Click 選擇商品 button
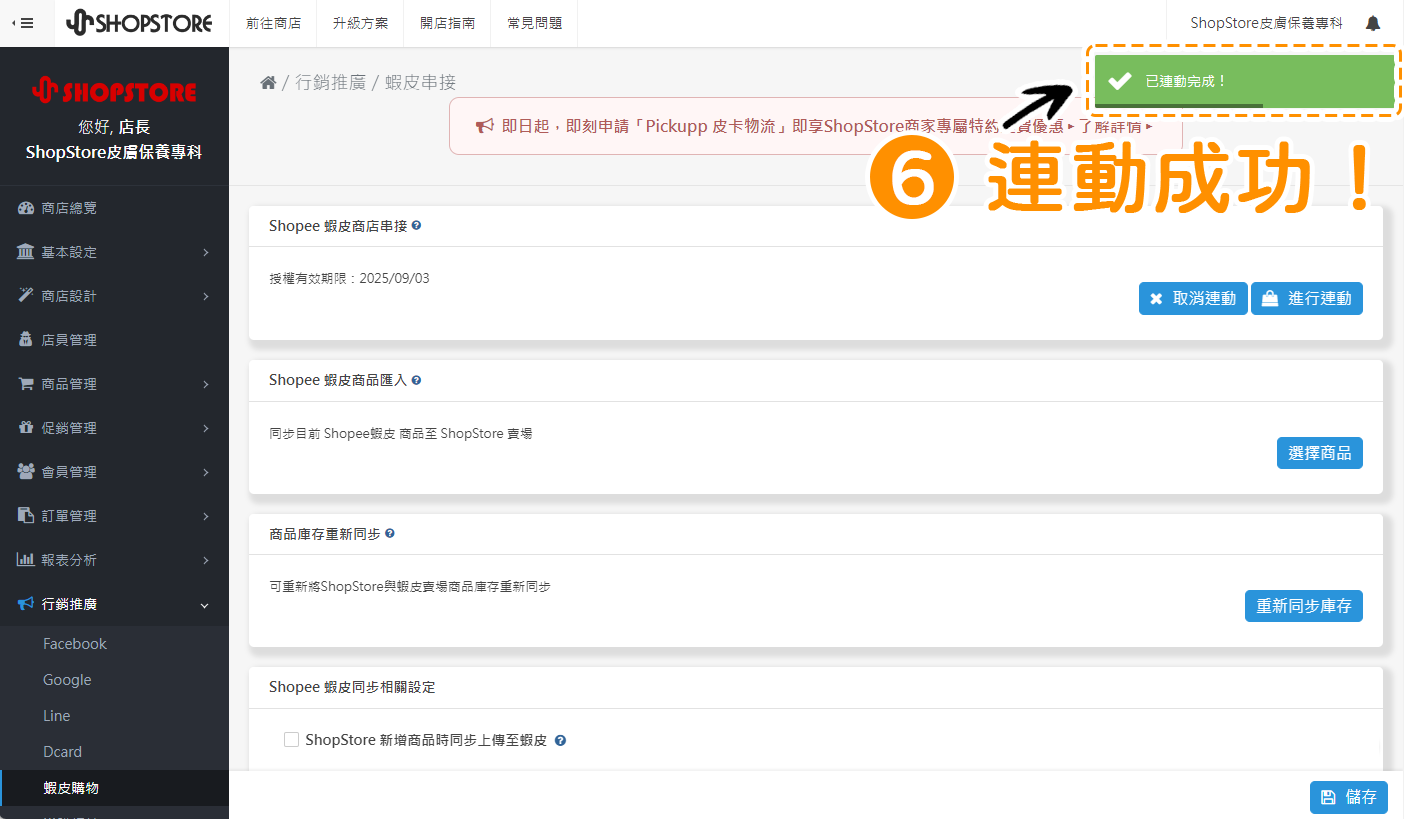The image size is (1404, 819). click(1320, 453)
